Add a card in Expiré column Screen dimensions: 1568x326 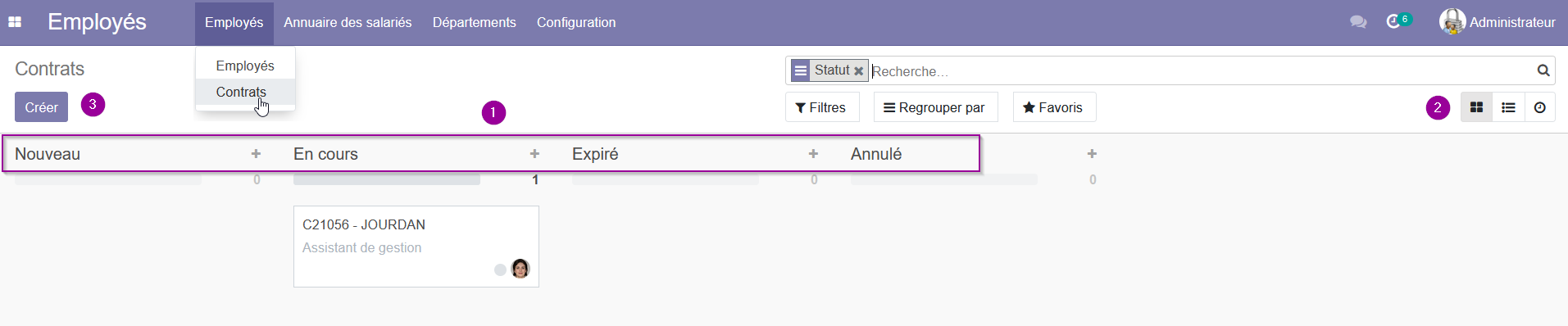tap(813, 154)
